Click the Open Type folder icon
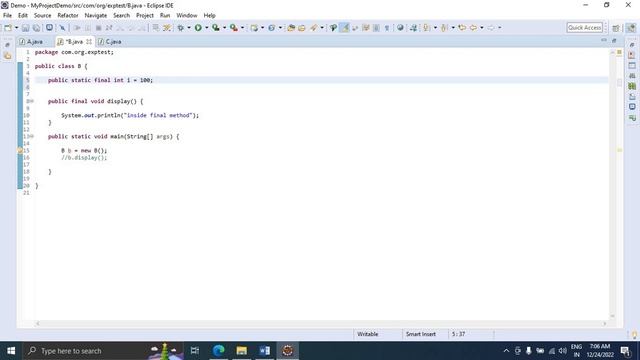 click(x=291, y=28)
